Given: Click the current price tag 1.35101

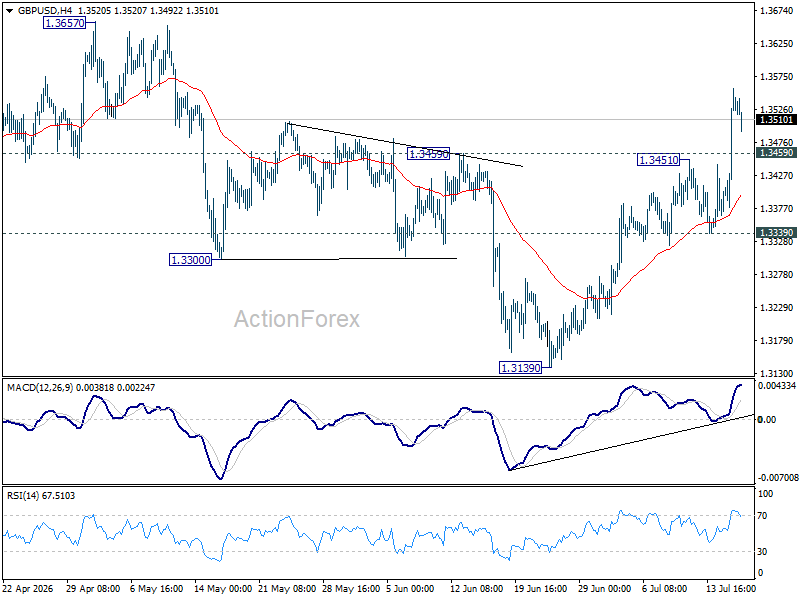Looking at the screenshot, I should coord(776,120).
